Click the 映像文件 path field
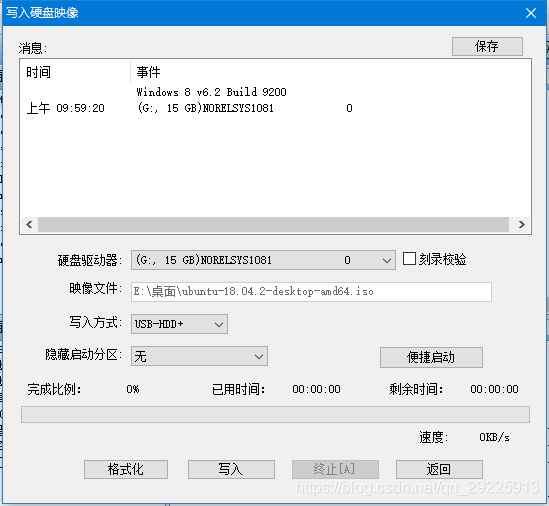This screenshot has width=549, height=506. 311,292
